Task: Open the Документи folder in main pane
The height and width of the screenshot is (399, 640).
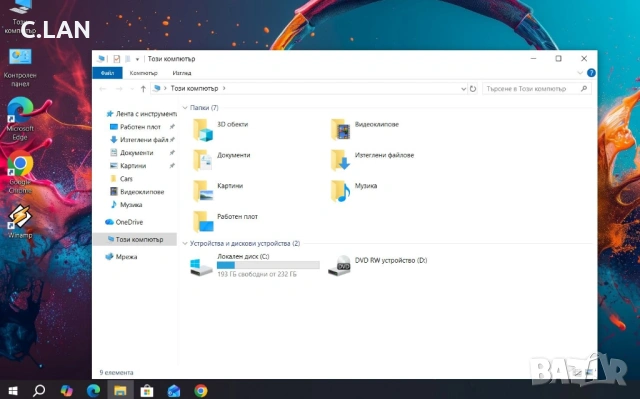Action: [x=222, y=160]
